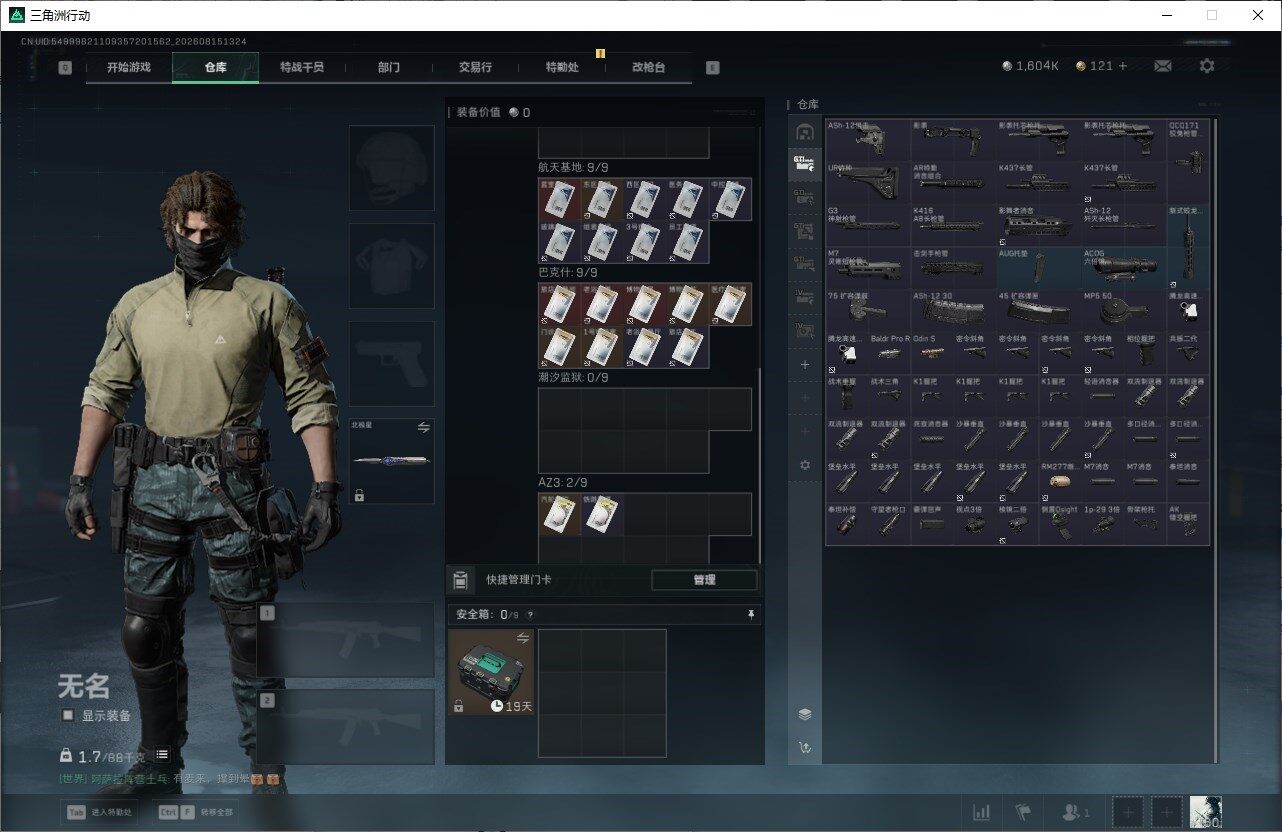This screenshot has width=1282, height=832.
Task: Select the Baldr Pro R item
Action: tap(890, 353)
